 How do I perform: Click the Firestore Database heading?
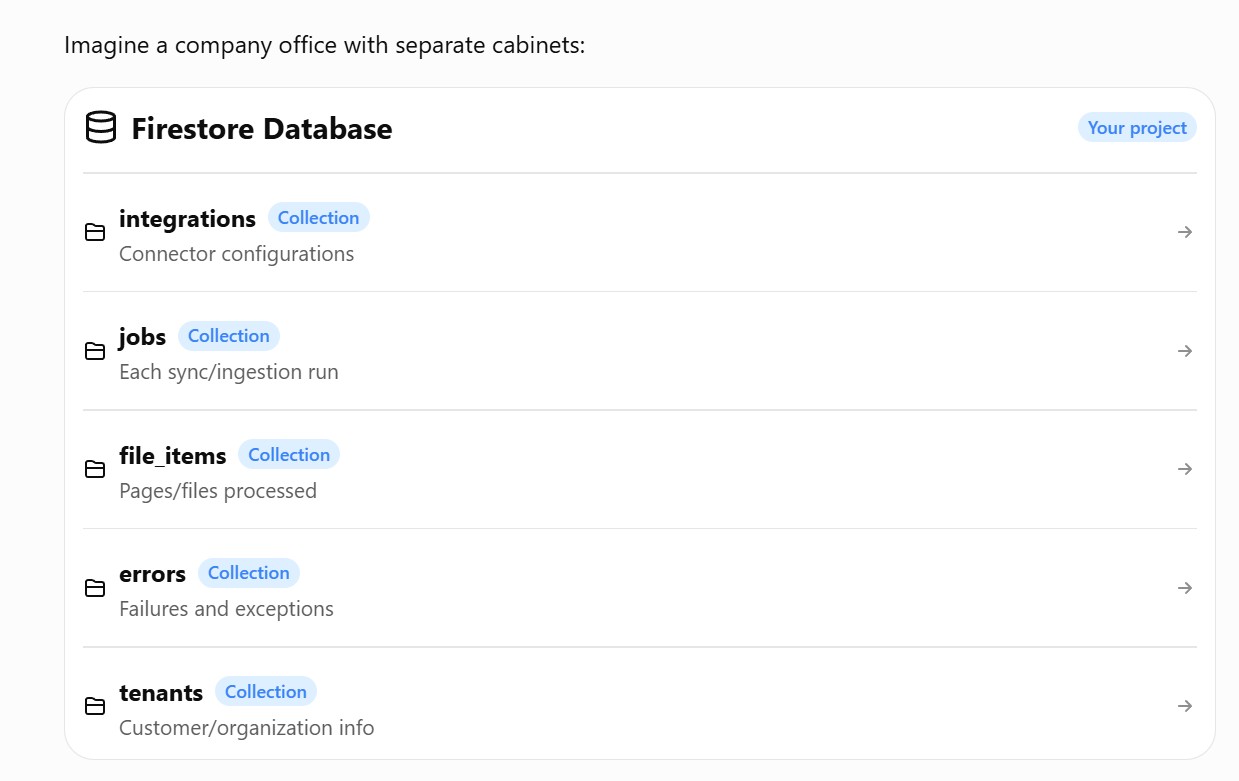coord(262,129)
